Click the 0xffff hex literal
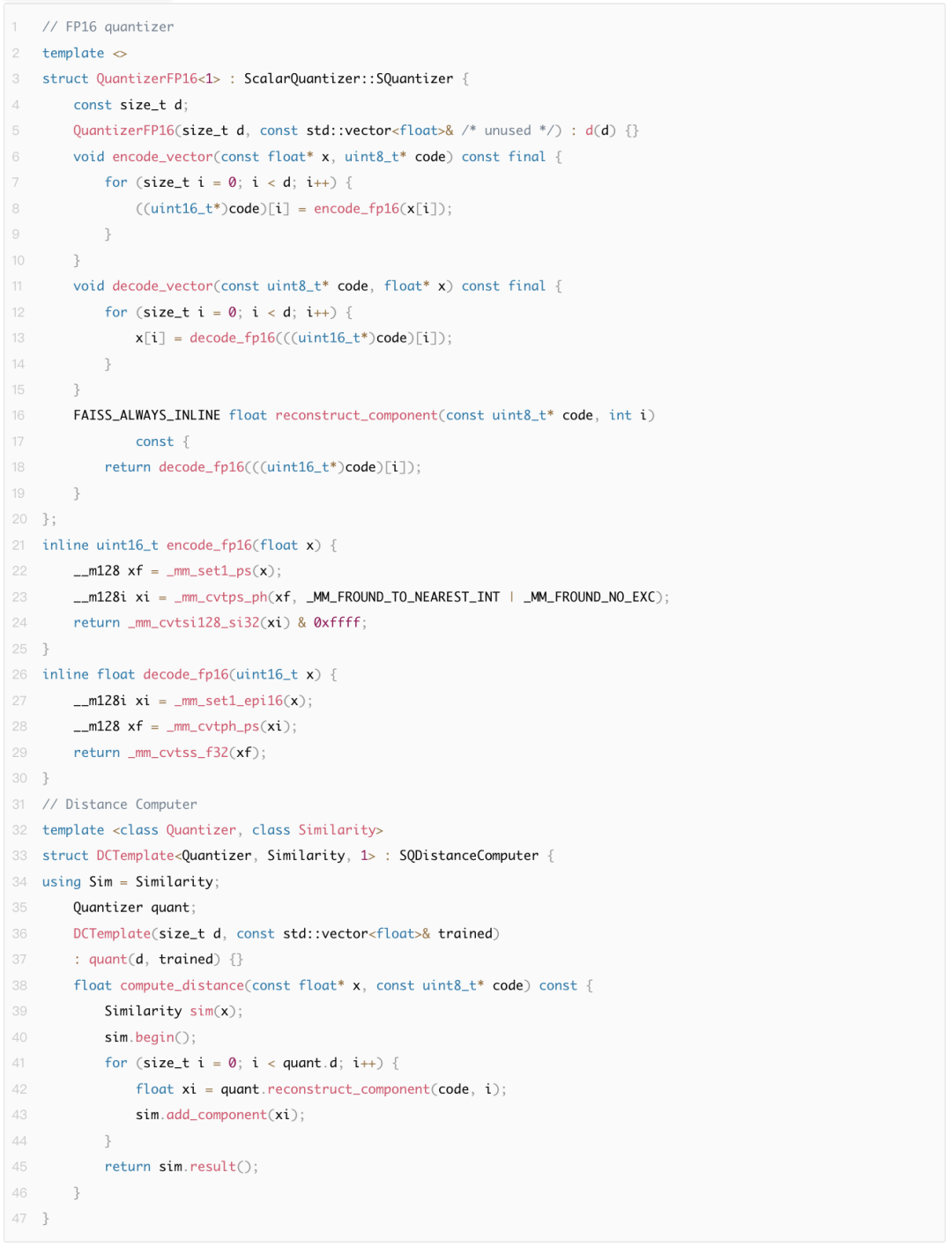 337,623
